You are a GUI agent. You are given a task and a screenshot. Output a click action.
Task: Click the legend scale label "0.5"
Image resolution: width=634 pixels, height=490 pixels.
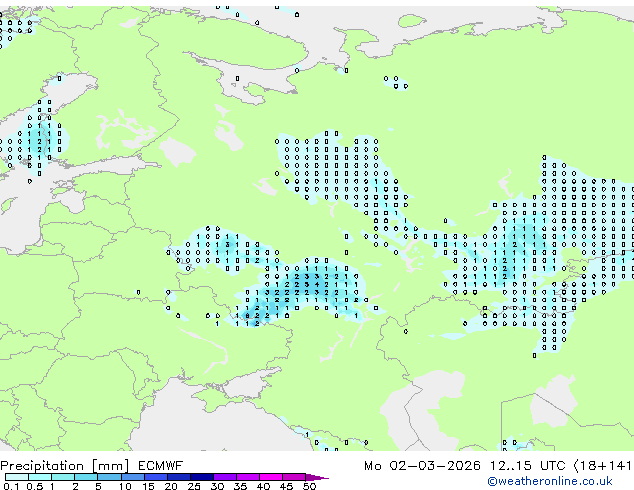coord(35,486)
